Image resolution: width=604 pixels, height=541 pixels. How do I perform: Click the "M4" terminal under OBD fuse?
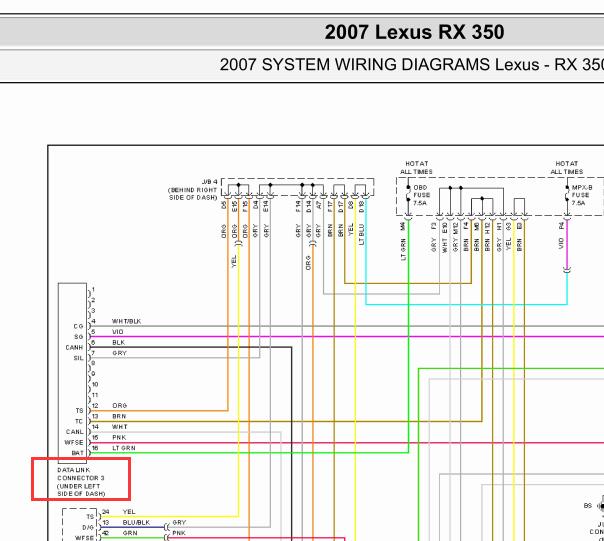pos(403,226)
